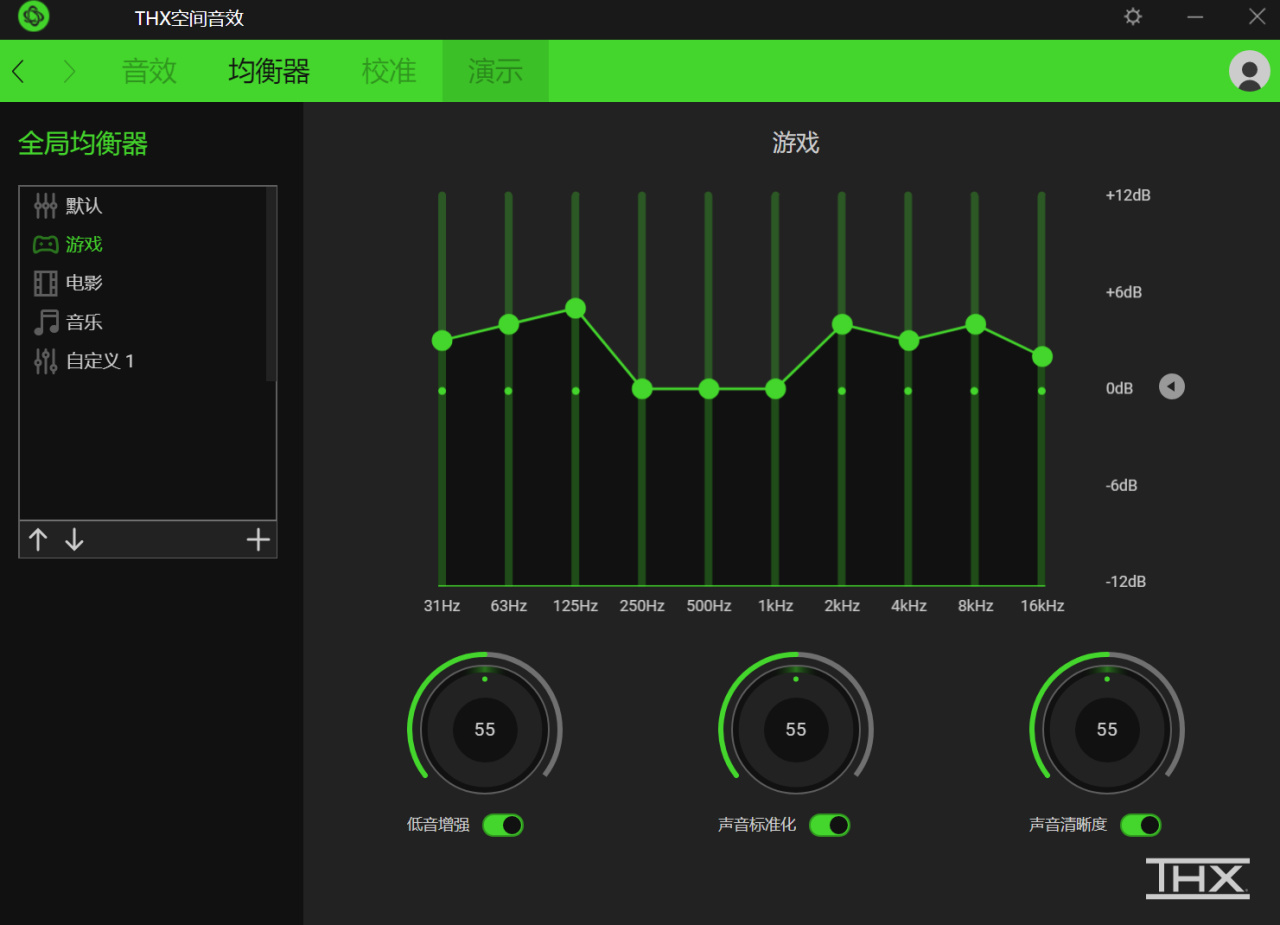Select the 自定义 1 preset

[143, 361]
